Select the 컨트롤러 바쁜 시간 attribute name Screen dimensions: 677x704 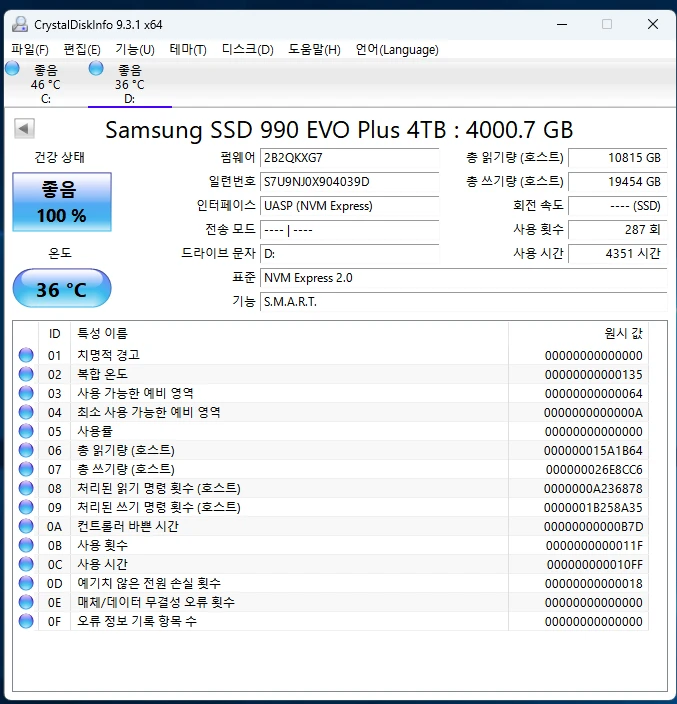(128, 526)
